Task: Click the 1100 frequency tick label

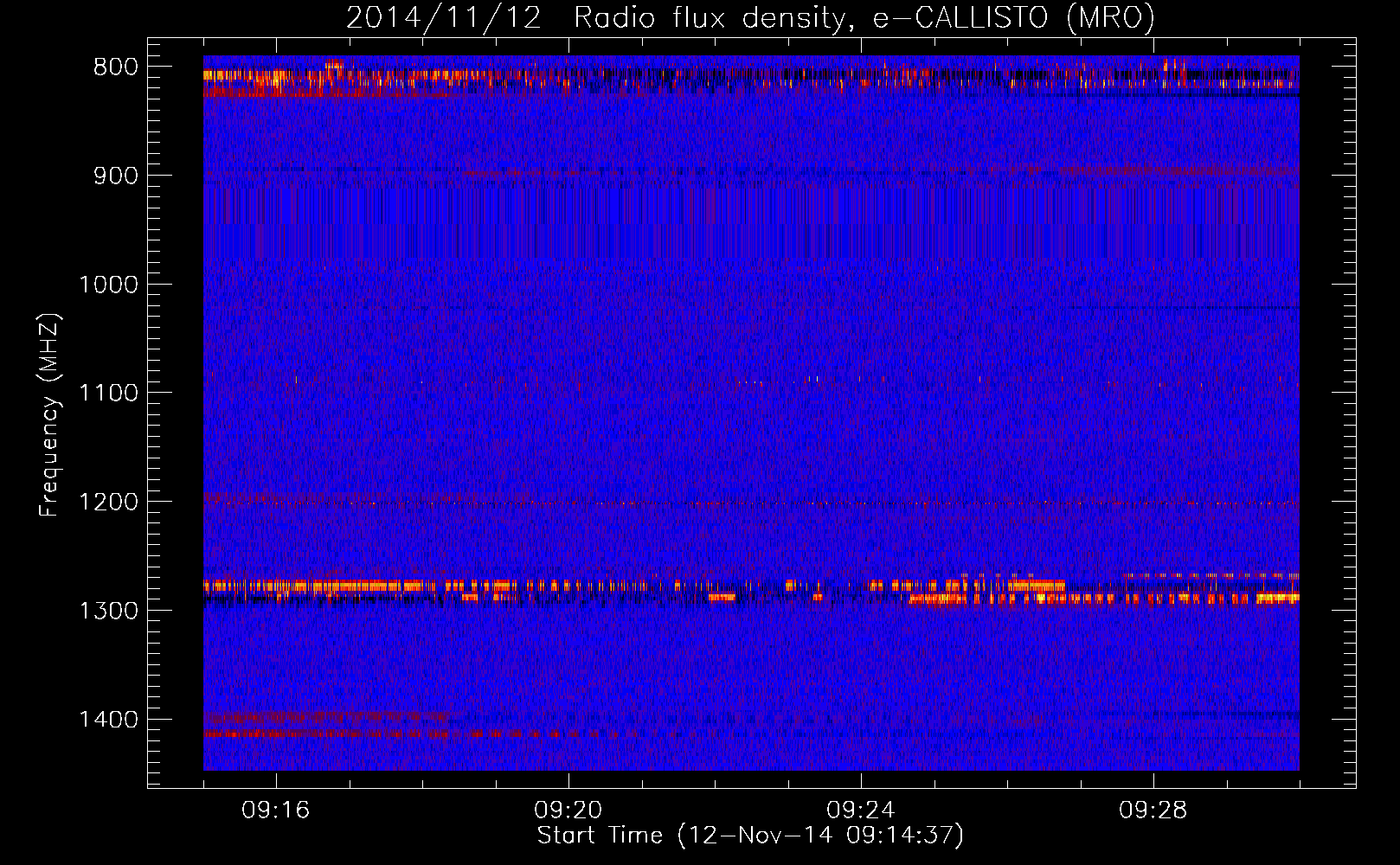Action: tap(108, 394)
